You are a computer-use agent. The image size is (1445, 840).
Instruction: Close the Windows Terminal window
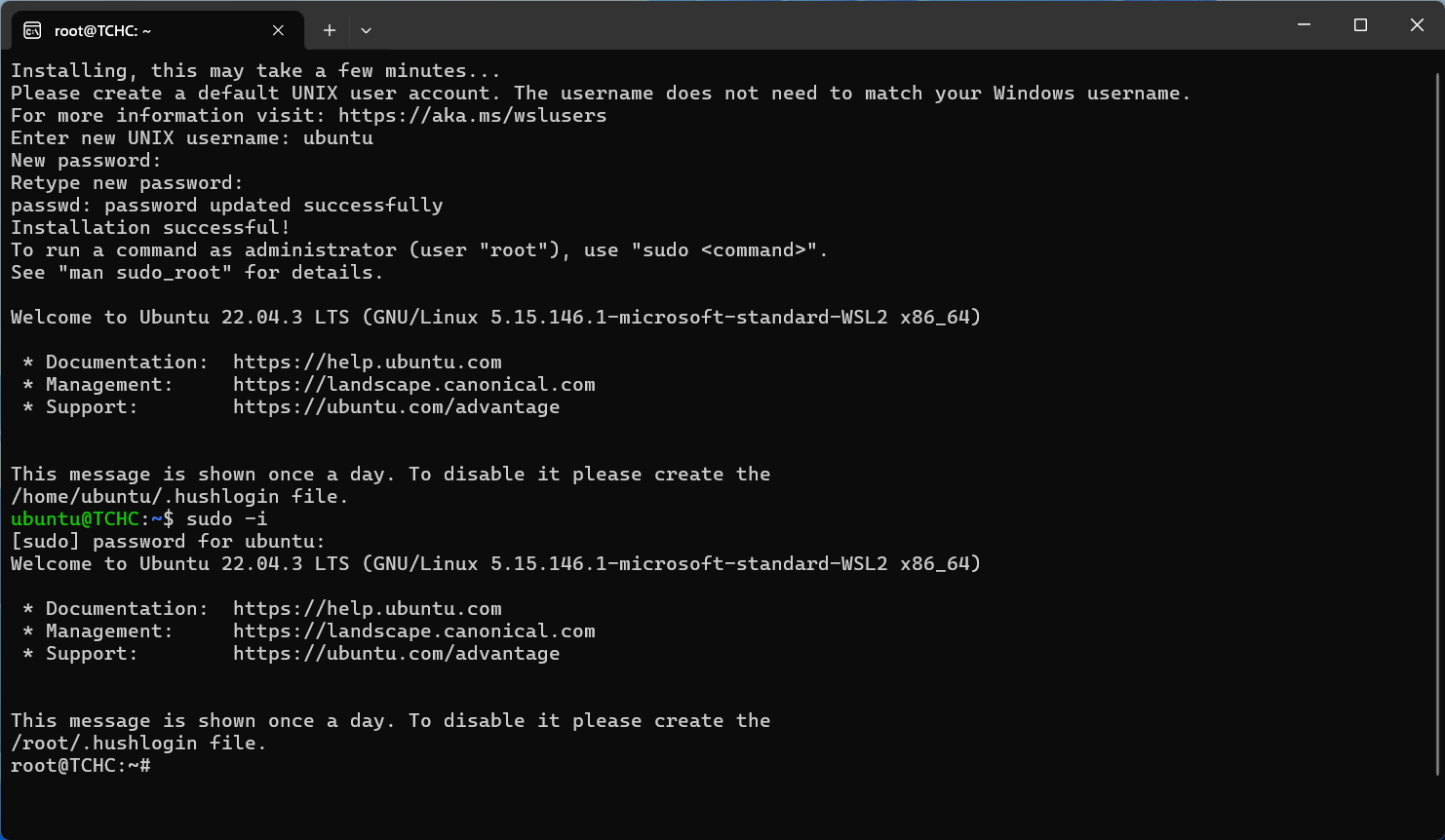[1417, 25]
